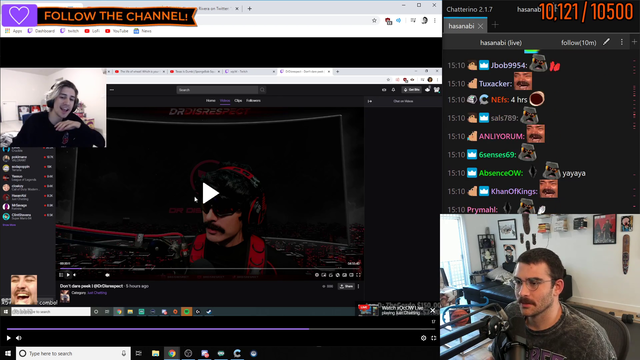
Task: Toggle fullscreen on the outer player
Action: click(433, 338)
